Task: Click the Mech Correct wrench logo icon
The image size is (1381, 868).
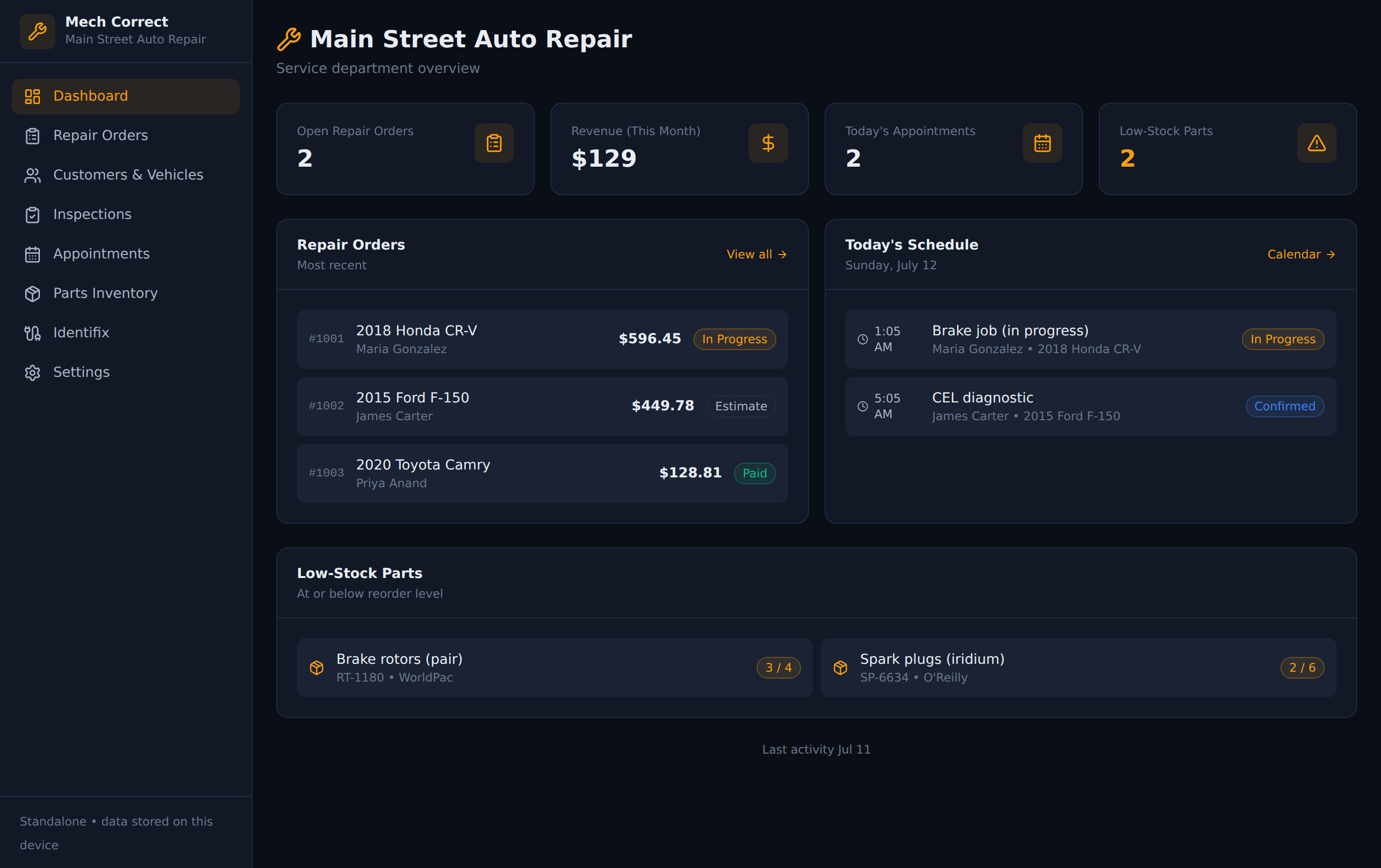Action: pos(37,31)
